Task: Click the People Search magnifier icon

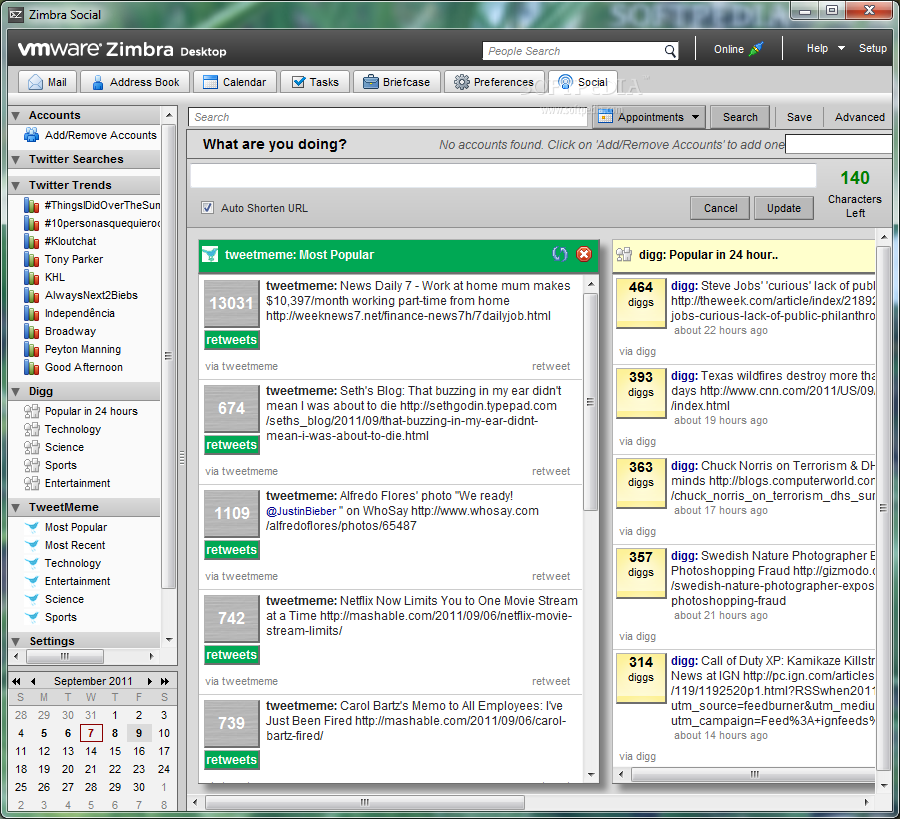Action: click(x=670, y=51)
